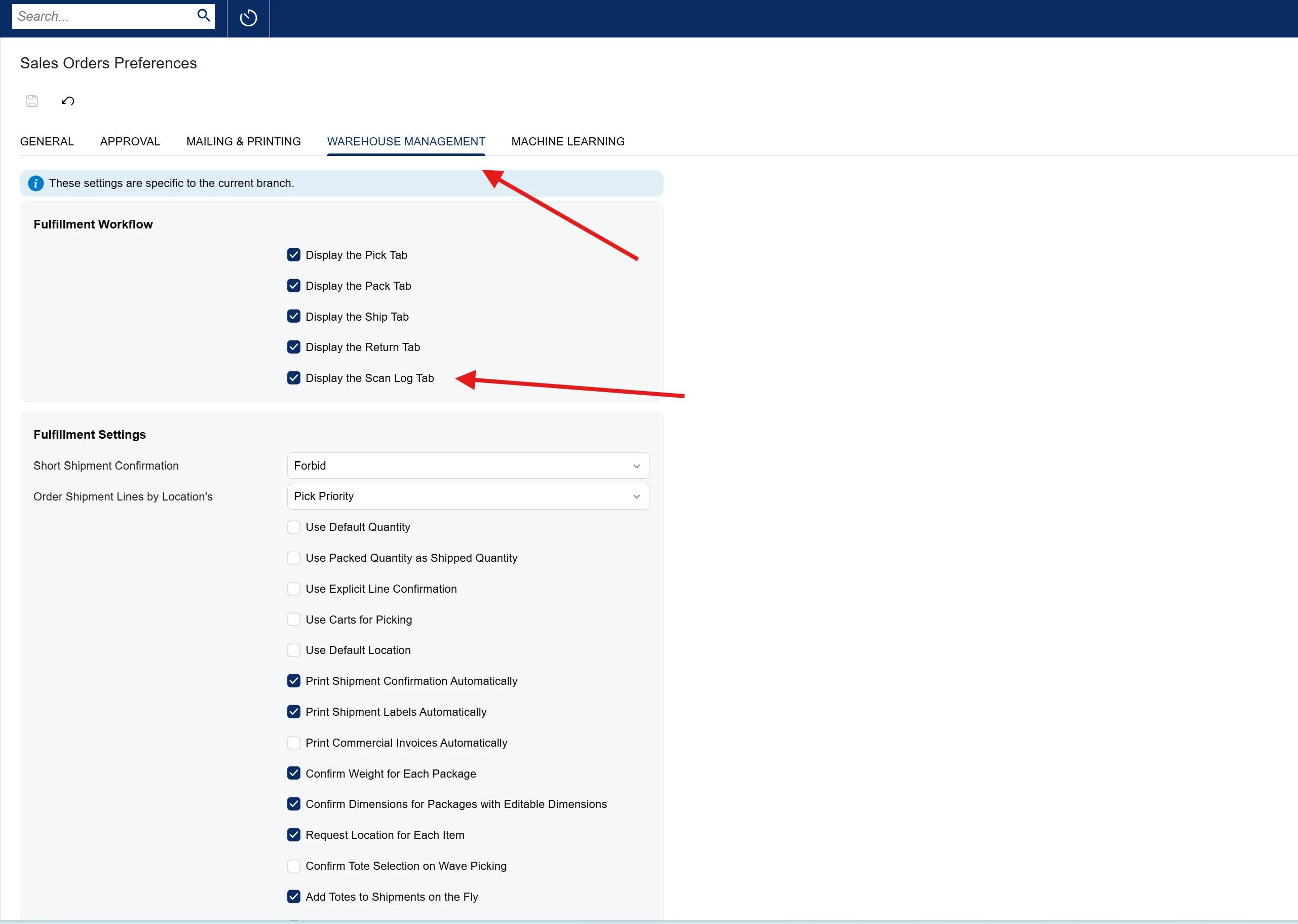Enable Print Commercial Invoices Automatically
Viewport: 1298px width, 924px height.
pyautogui.click(x=294, y=743)
